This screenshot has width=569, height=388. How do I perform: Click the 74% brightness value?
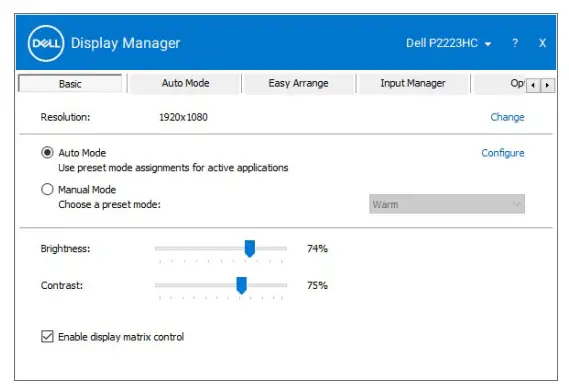[317, 249]
